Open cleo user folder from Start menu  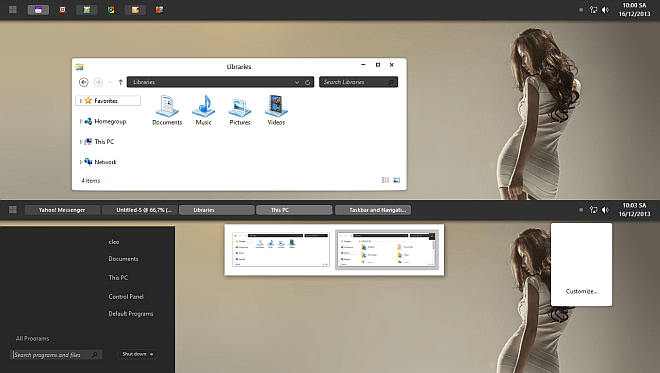click(x=114, y=242)
